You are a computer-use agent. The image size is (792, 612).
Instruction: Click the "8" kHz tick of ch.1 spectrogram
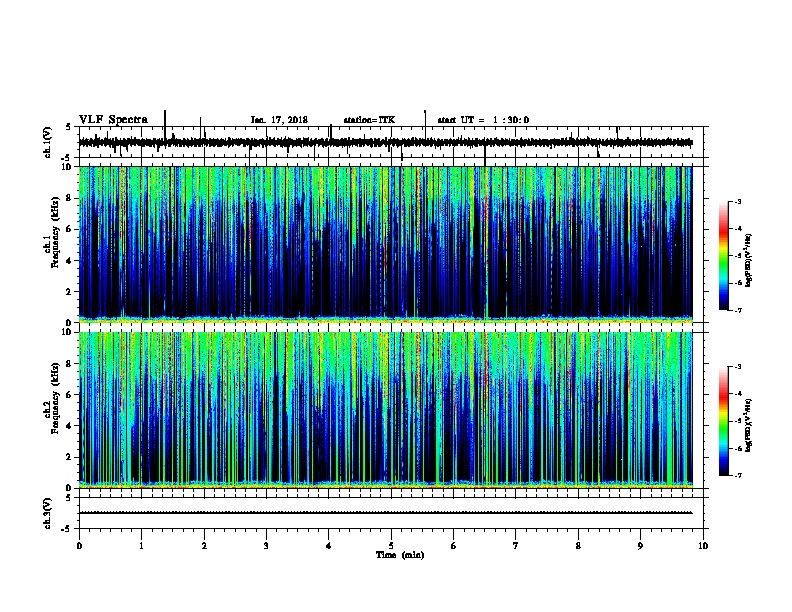tap(70, 198)
